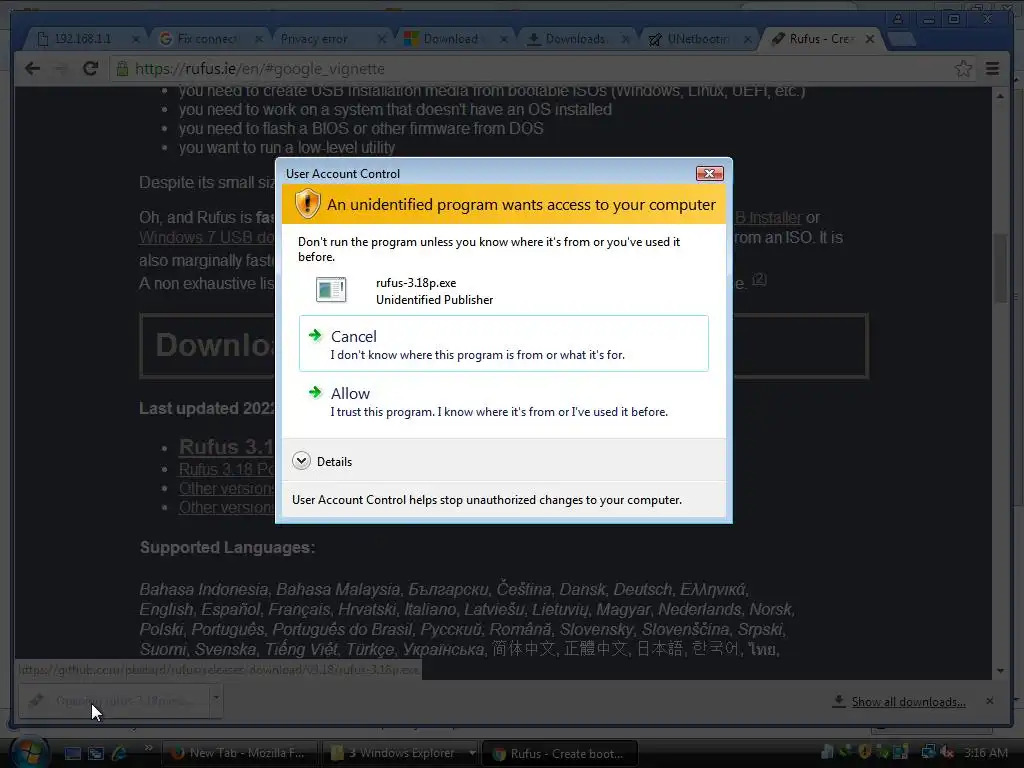The image size is (1024, 768).
Task: Click the yellow shield warning icon
Action: (x=307, y=204)
